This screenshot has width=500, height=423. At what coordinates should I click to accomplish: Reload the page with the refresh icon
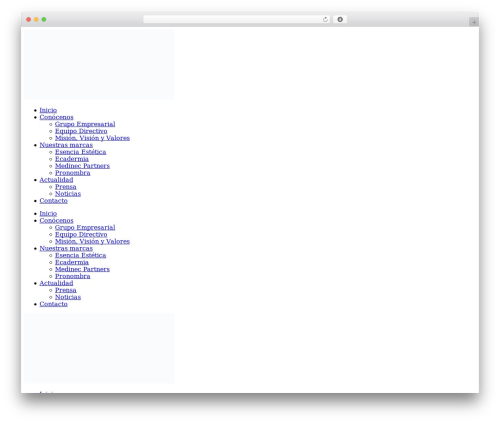tap(325, 20)
